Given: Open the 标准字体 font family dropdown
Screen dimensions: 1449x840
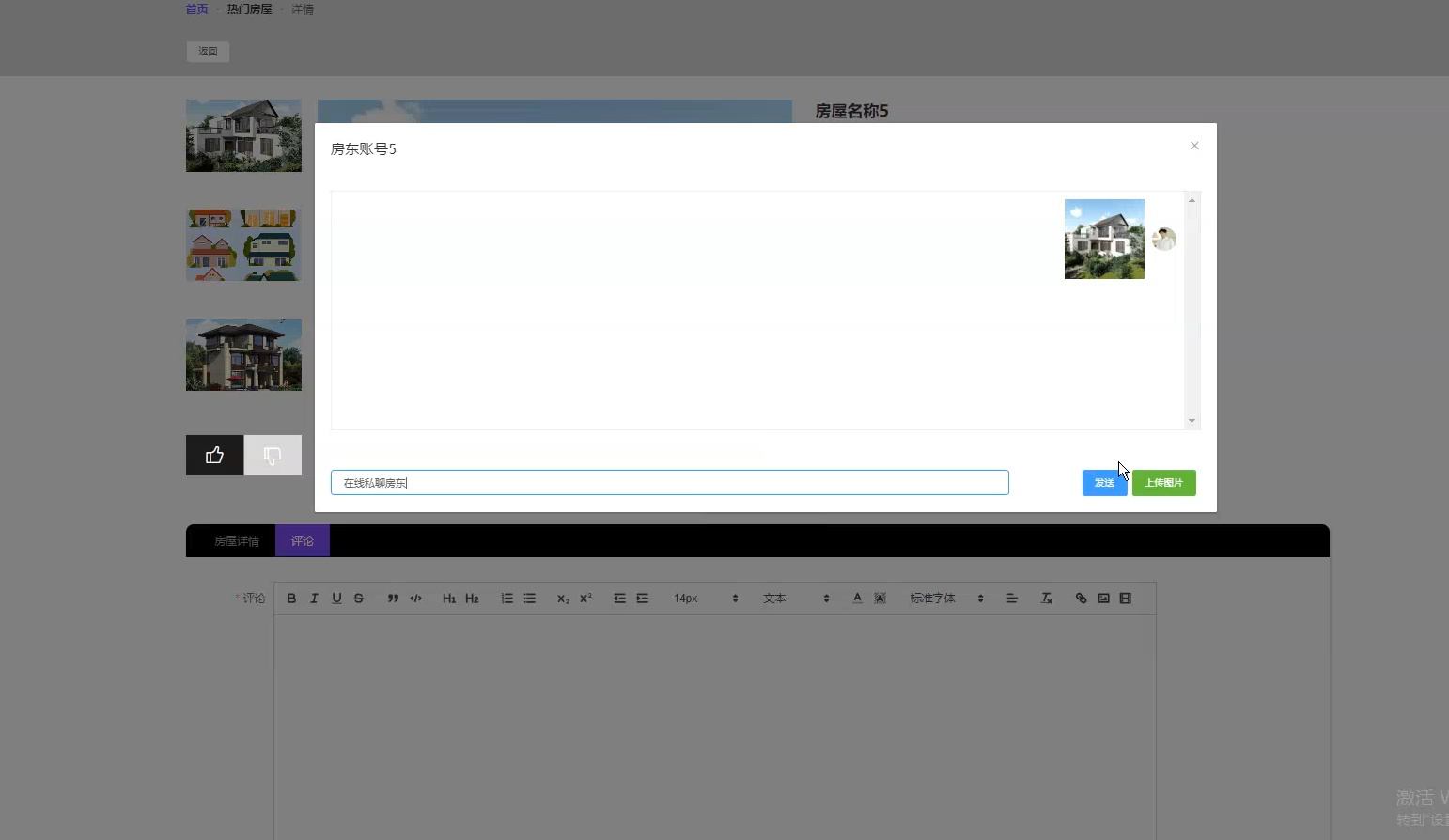Looking at the screenshot, I should [x=946, y=599].
